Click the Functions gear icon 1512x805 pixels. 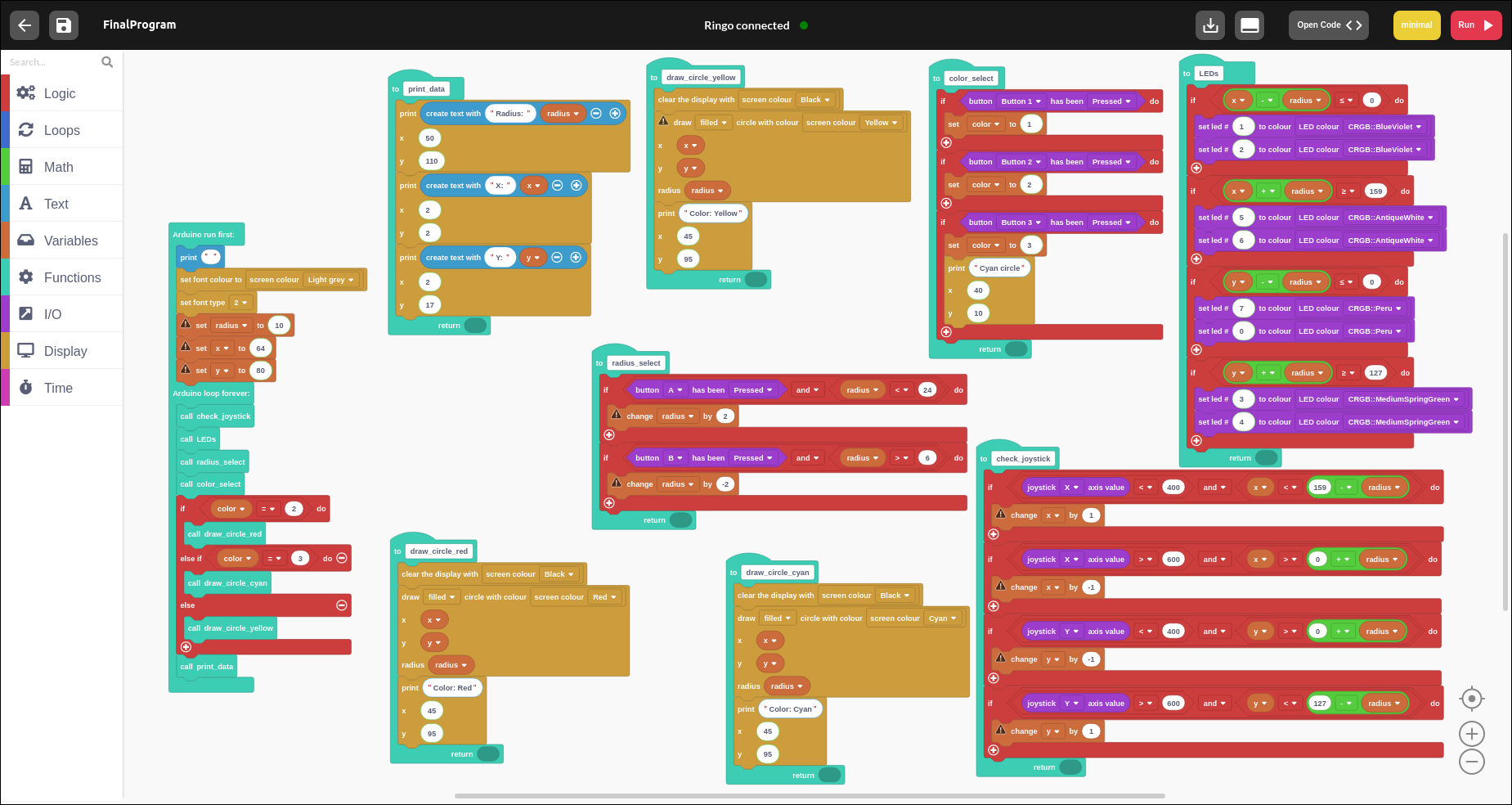(x=26, y=277)
